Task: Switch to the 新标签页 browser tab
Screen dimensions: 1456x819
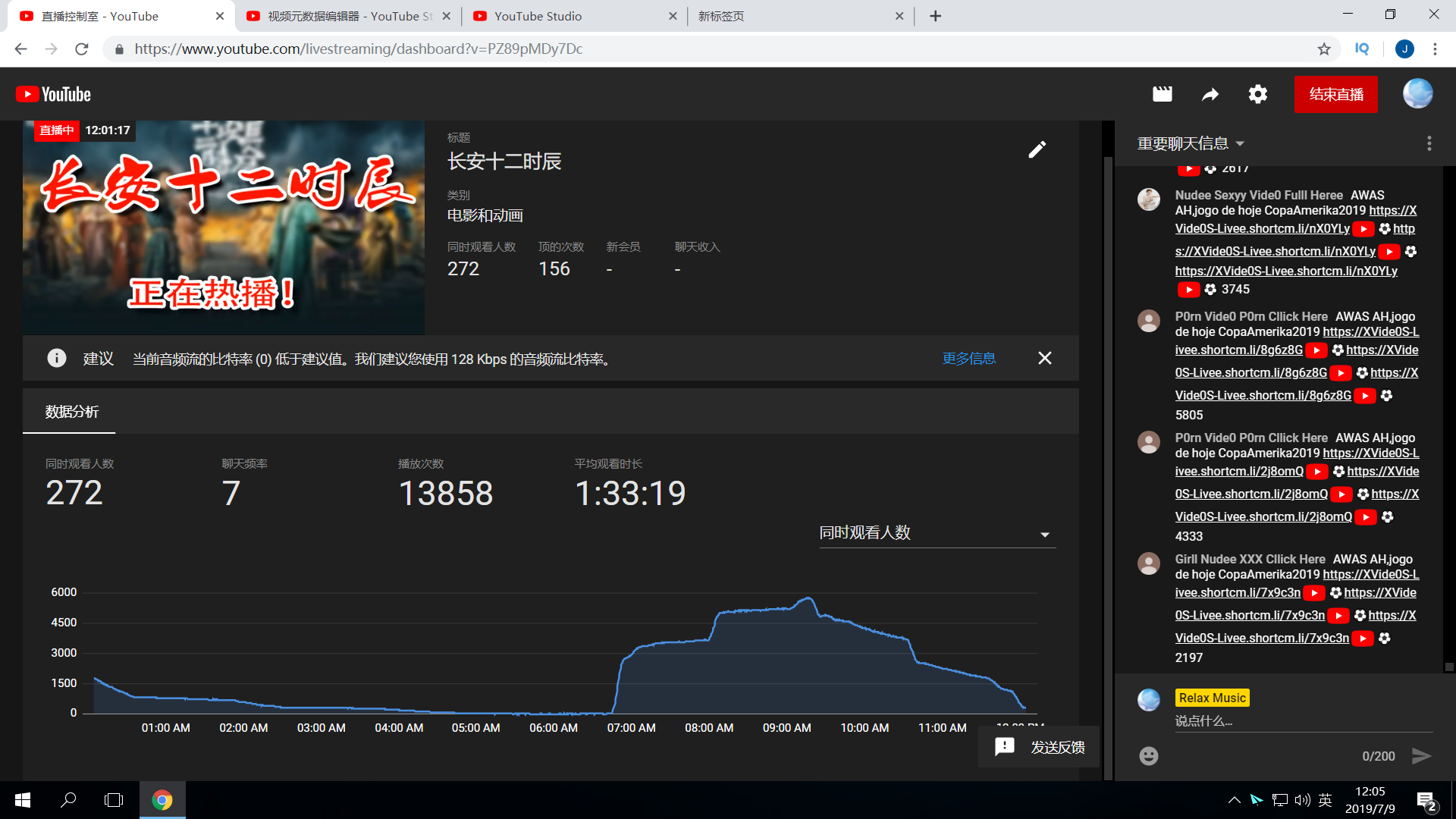Action: click(x=801, y=16)
